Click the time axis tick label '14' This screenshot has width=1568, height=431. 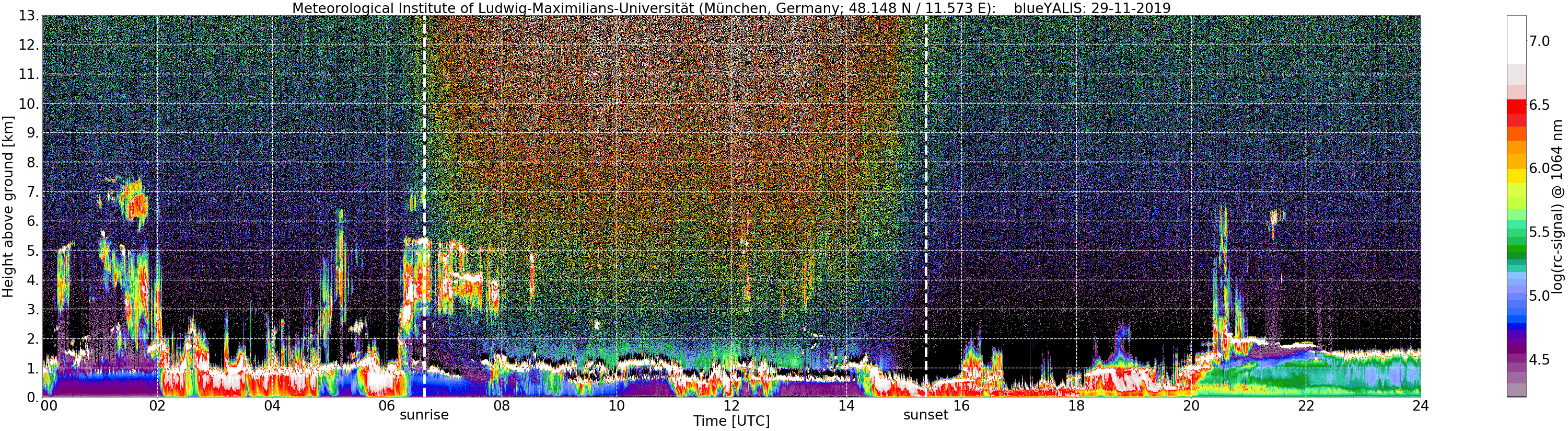point(846,406)
